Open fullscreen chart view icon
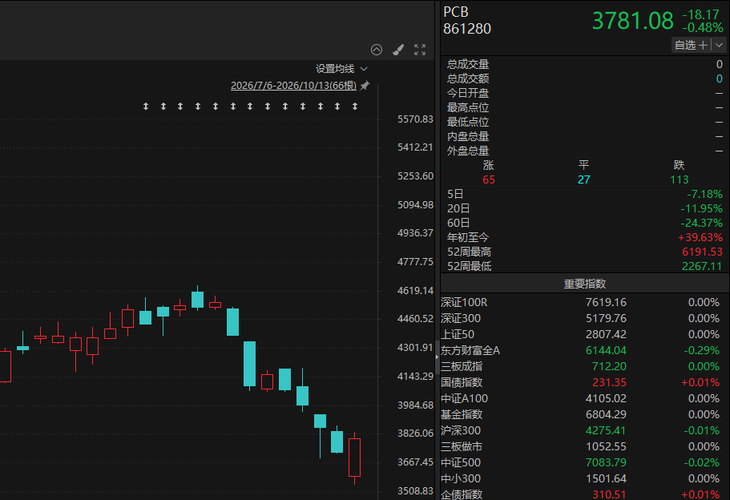Image resolution: width=730 pixels, height=500 pixels. [419, 50]
